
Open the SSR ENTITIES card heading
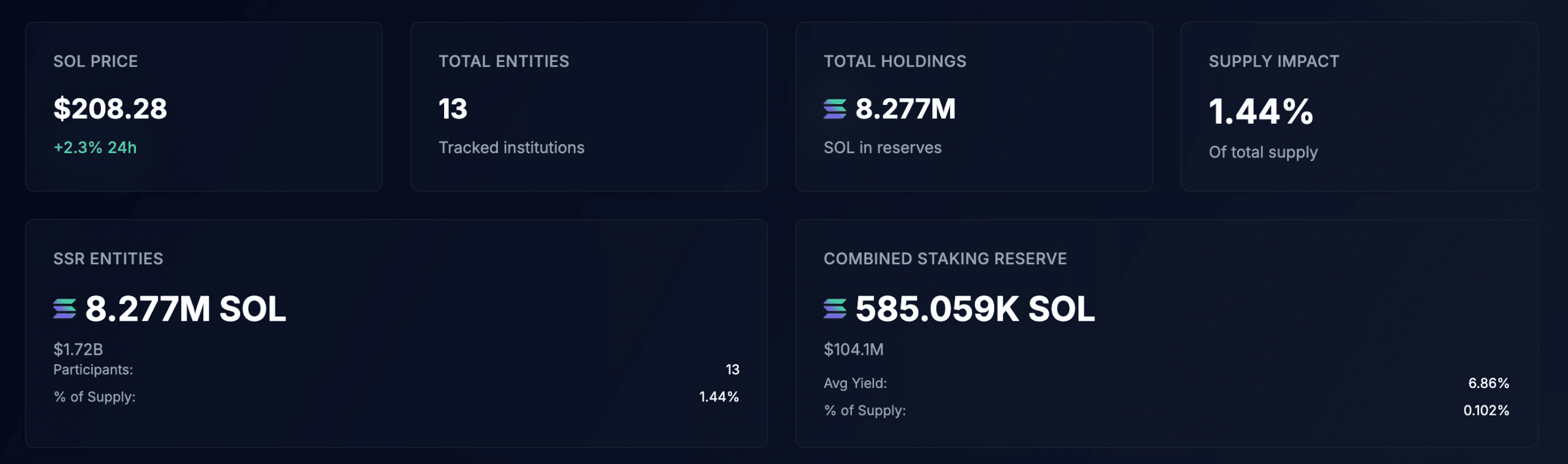[108, 259]
